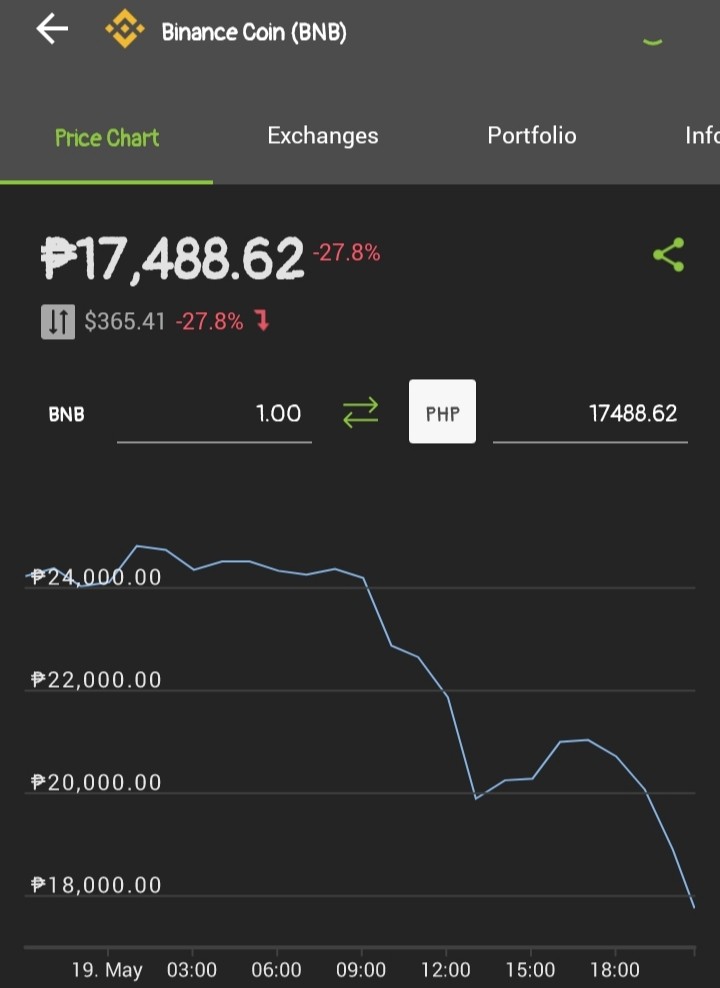Click the green BNB/PHP exchange arrows
The height and width of the screenshot is (988, 720).
tap(360, 412)
